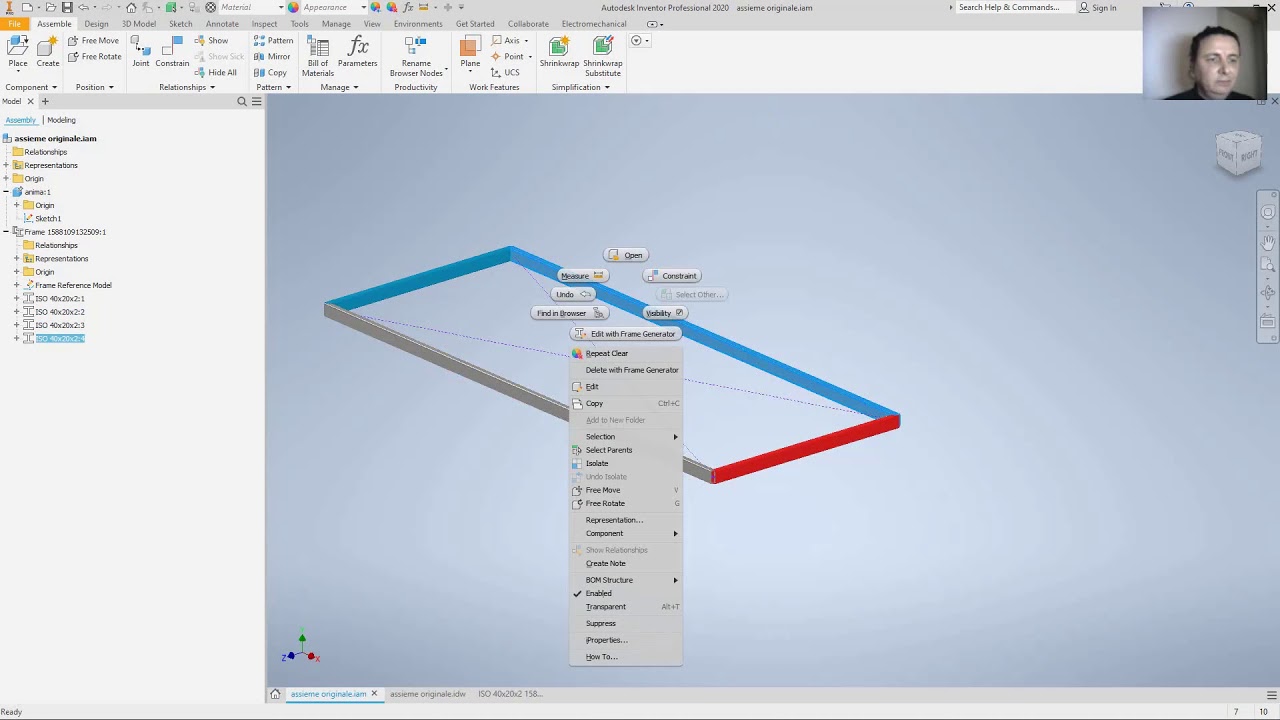The image size is (1280, 720).
Task: Open the Inspect ribbon tab
Action: tap(264, 24)
